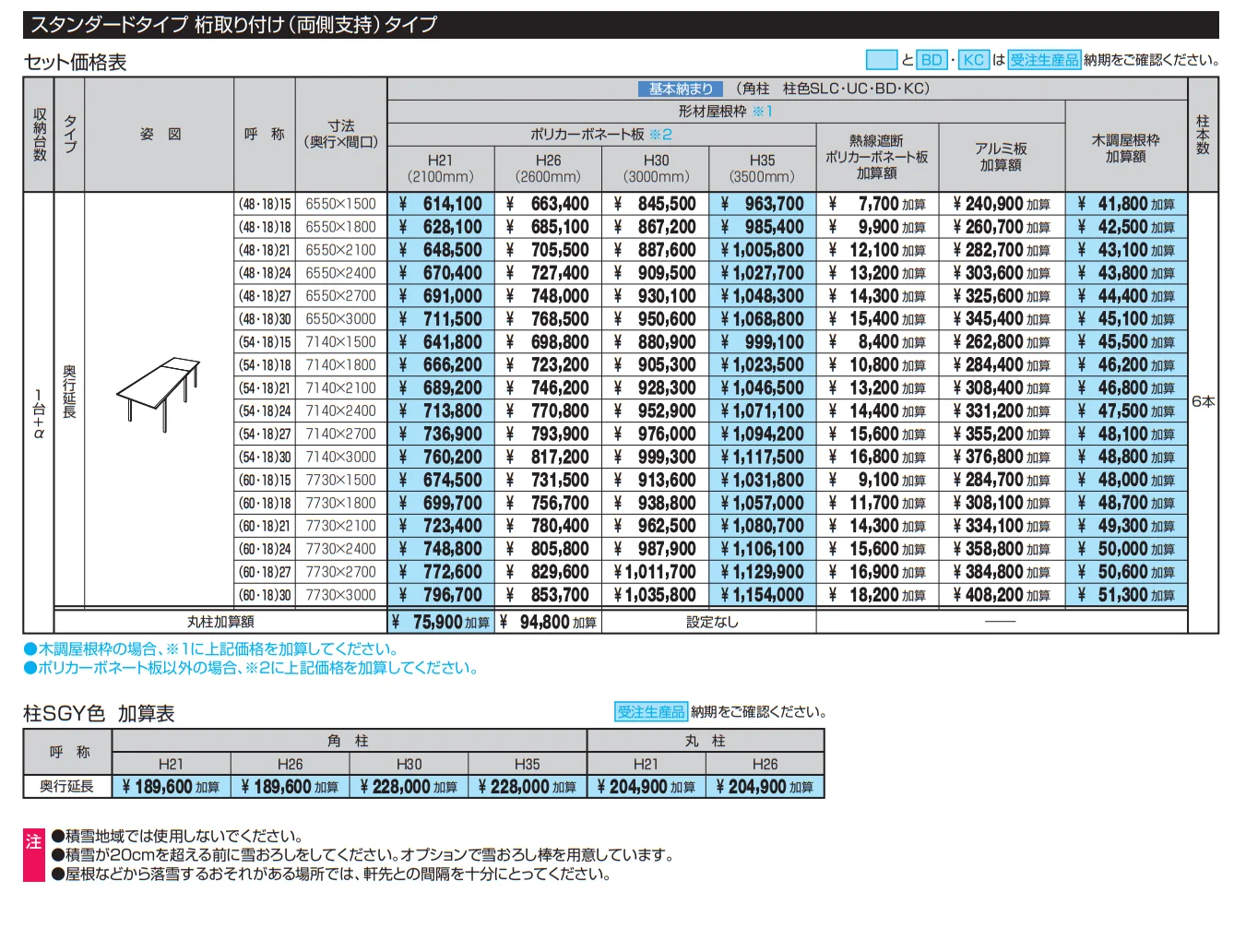Select the KC legend box

pyautogui.click(x=974, y=60)
